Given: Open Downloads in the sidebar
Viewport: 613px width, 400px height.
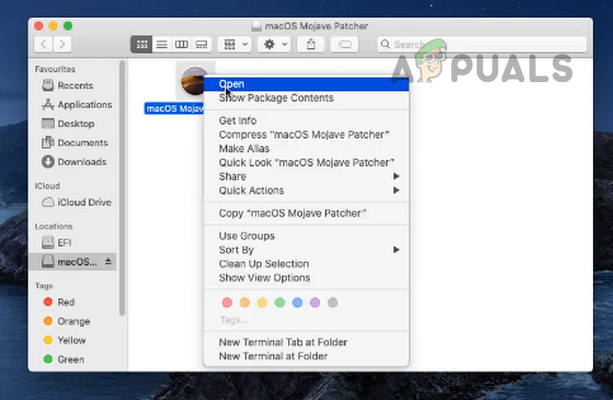Looking at the screenshot, I should (x=74, y=161).
